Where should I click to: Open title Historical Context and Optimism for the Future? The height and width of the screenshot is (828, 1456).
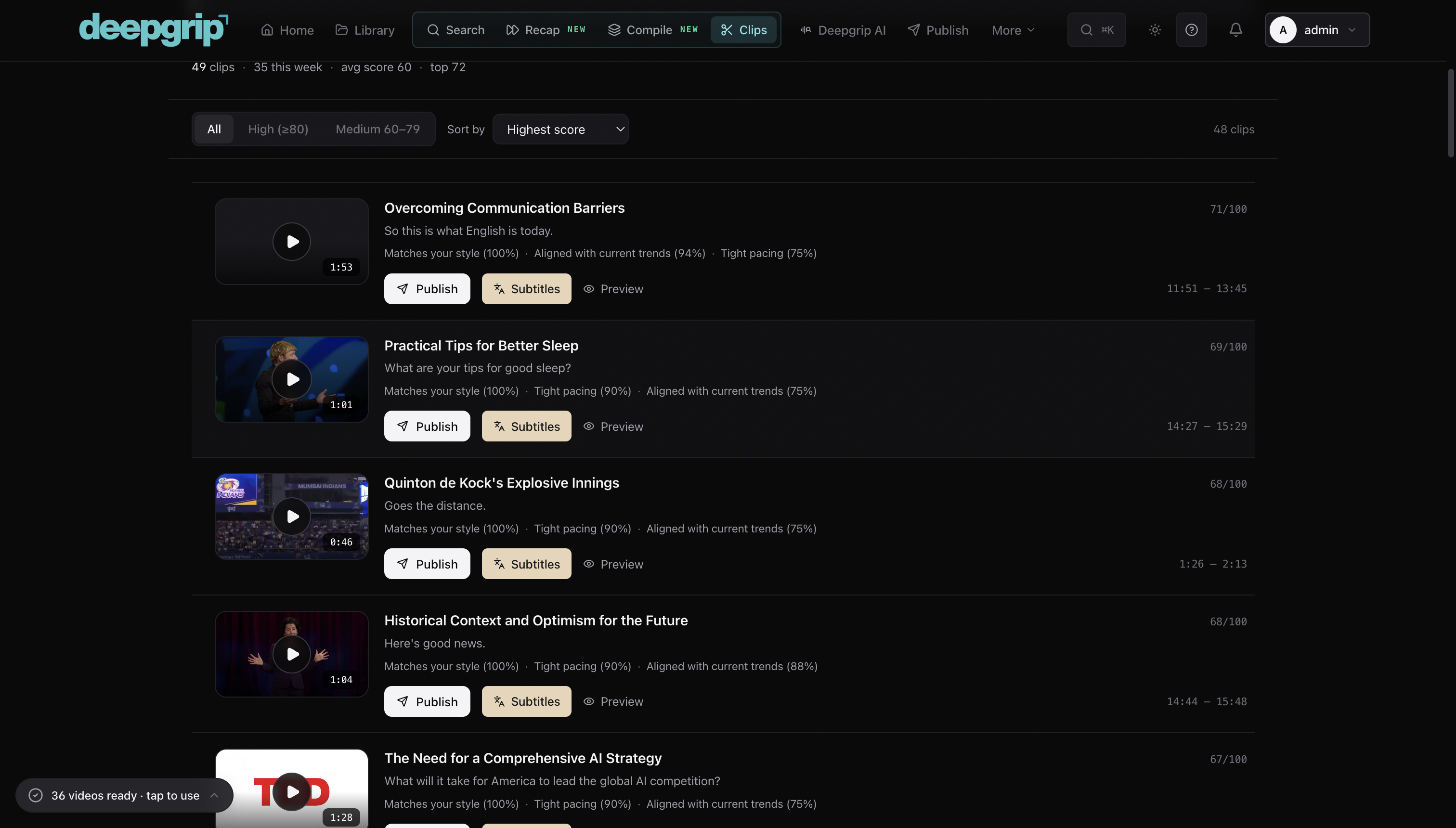(x=536, y=621)
